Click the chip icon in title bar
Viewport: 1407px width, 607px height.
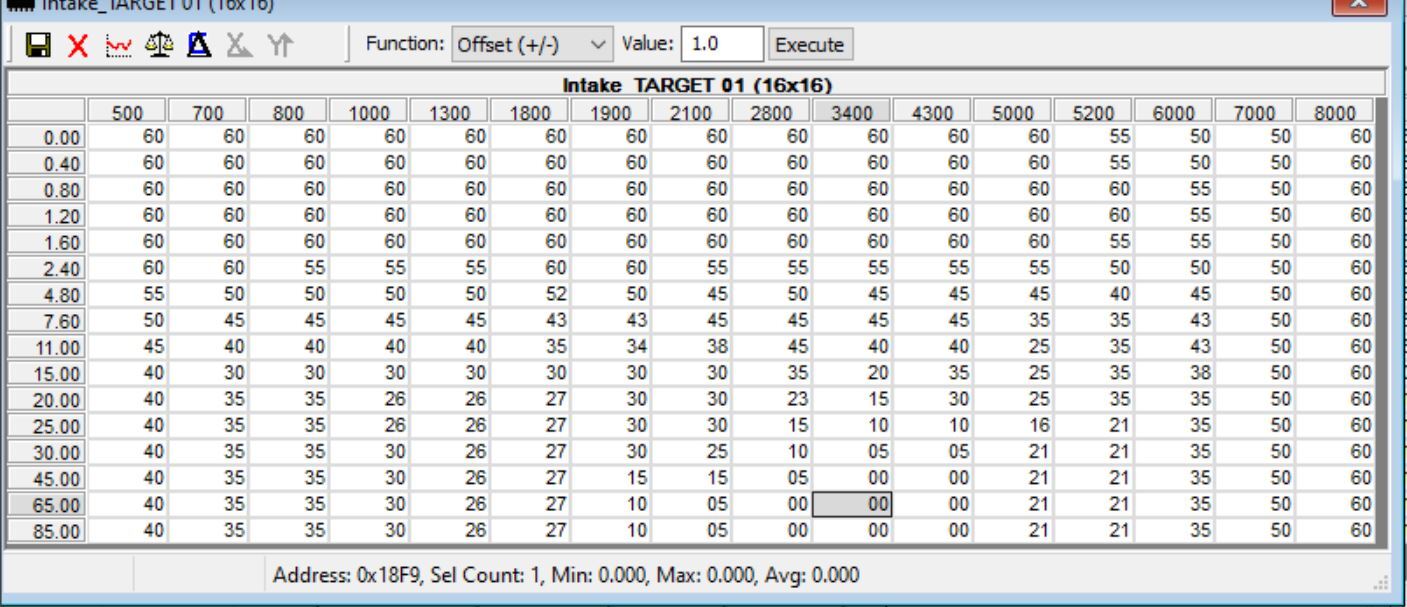tap(12, 5)
